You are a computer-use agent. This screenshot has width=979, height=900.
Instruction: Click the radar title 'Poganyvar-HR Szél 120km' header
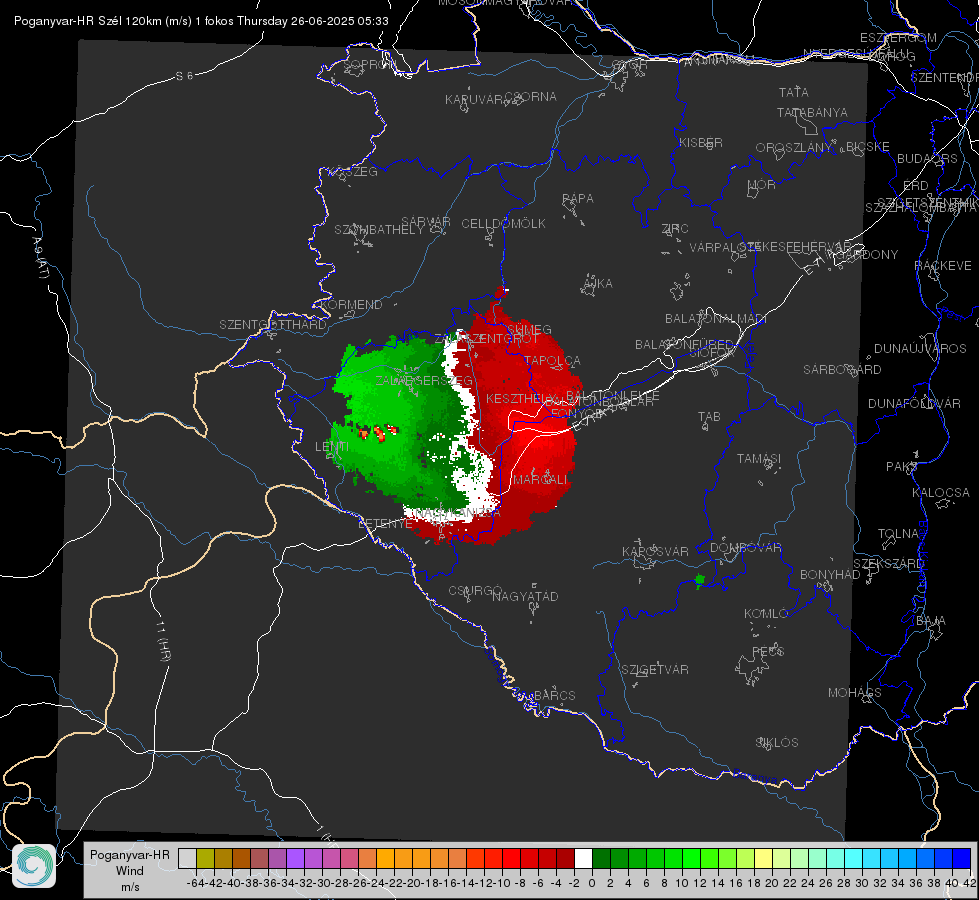coord(88,21)
